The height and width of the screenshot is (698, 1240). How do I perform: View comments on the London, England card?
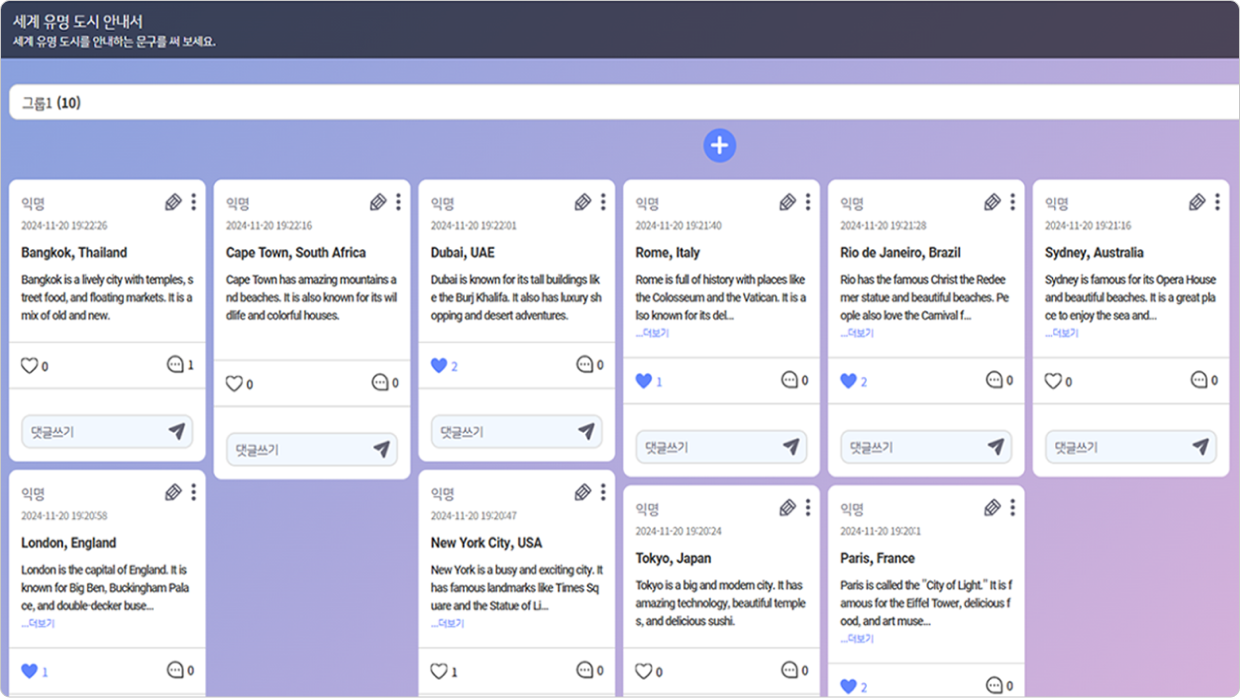coord(175,670)
